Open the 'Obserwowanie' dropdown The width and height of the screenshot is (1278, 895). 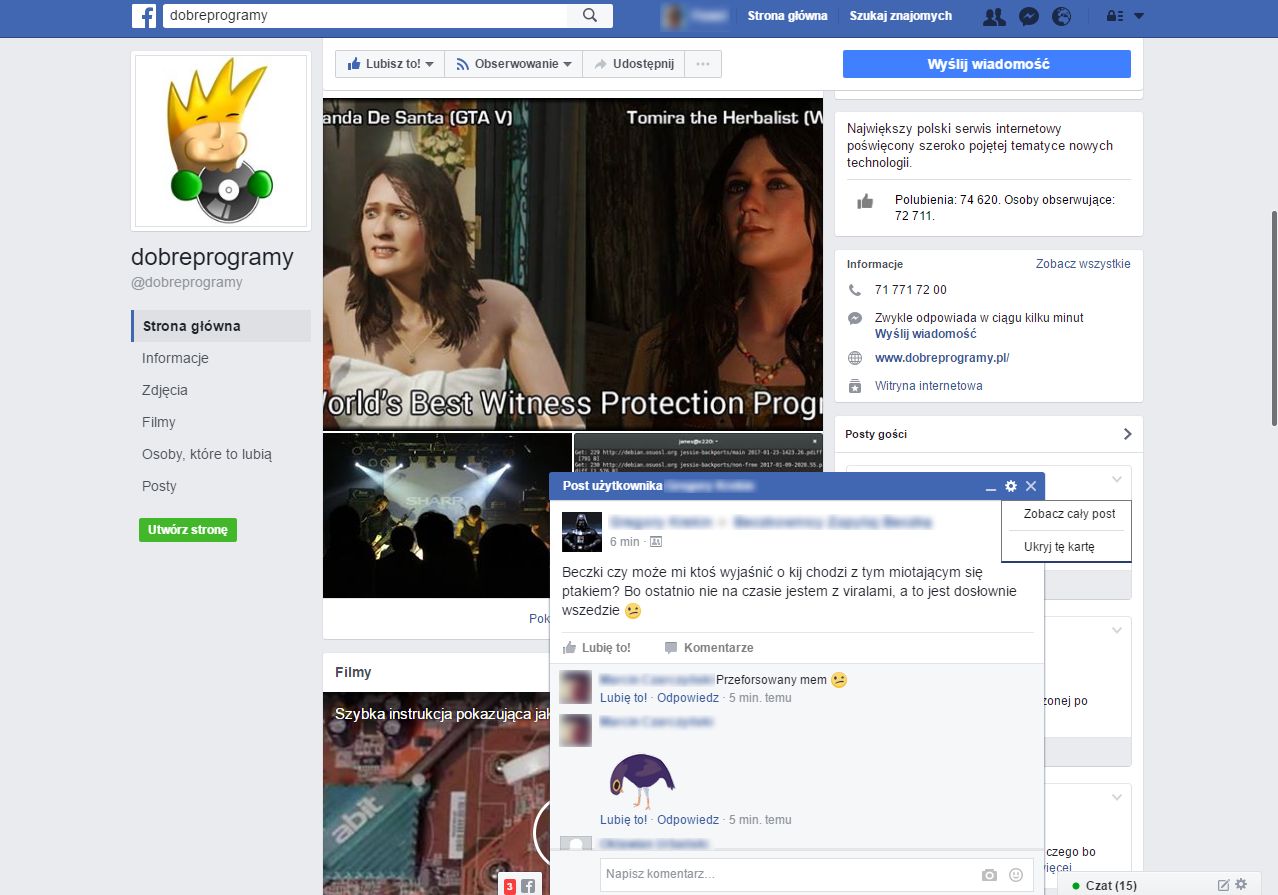click(x=513, y=64)
